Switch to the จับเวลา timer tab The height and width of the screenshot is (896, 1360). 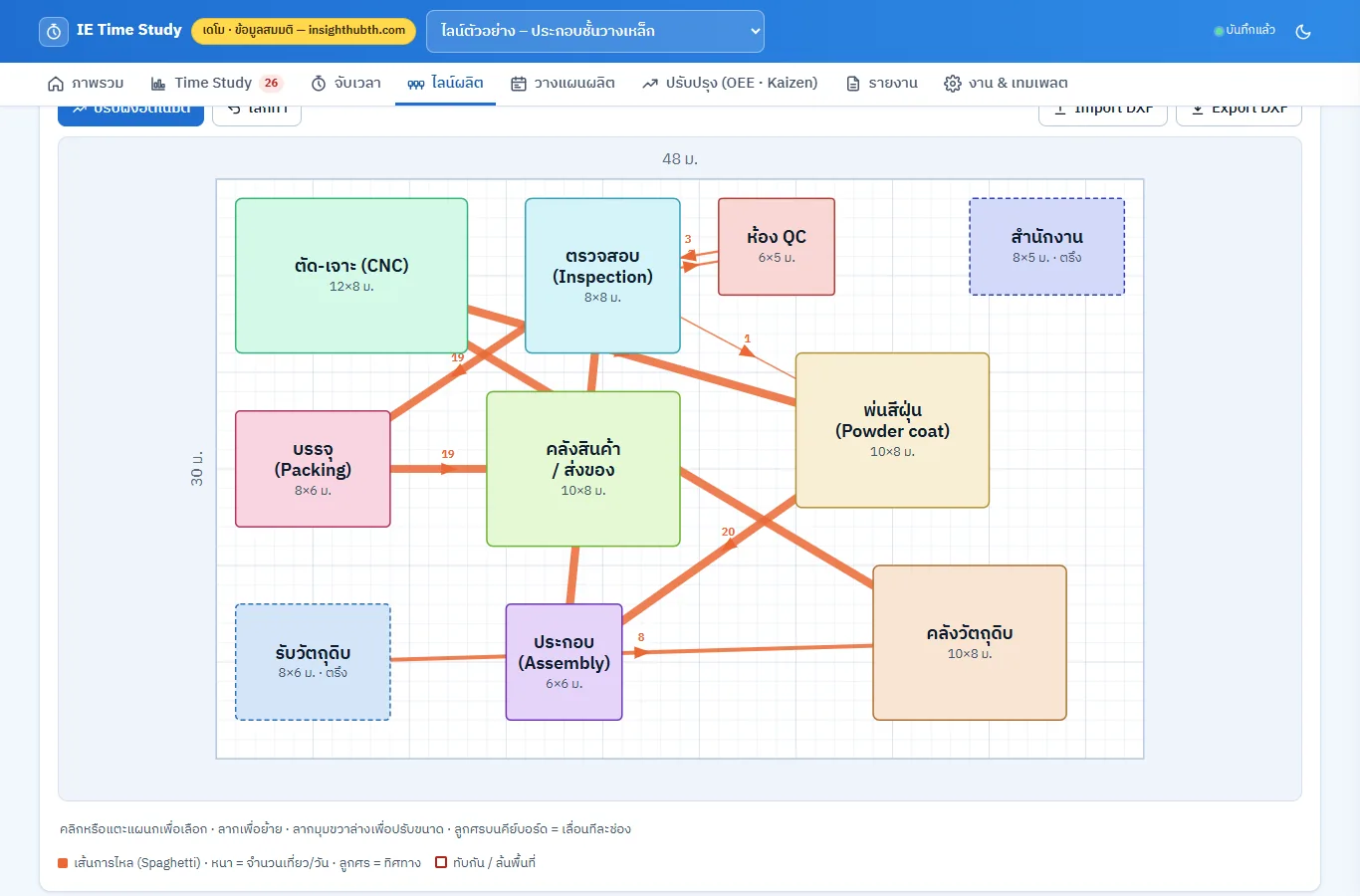pyautogui.click(x=346, y=84)
